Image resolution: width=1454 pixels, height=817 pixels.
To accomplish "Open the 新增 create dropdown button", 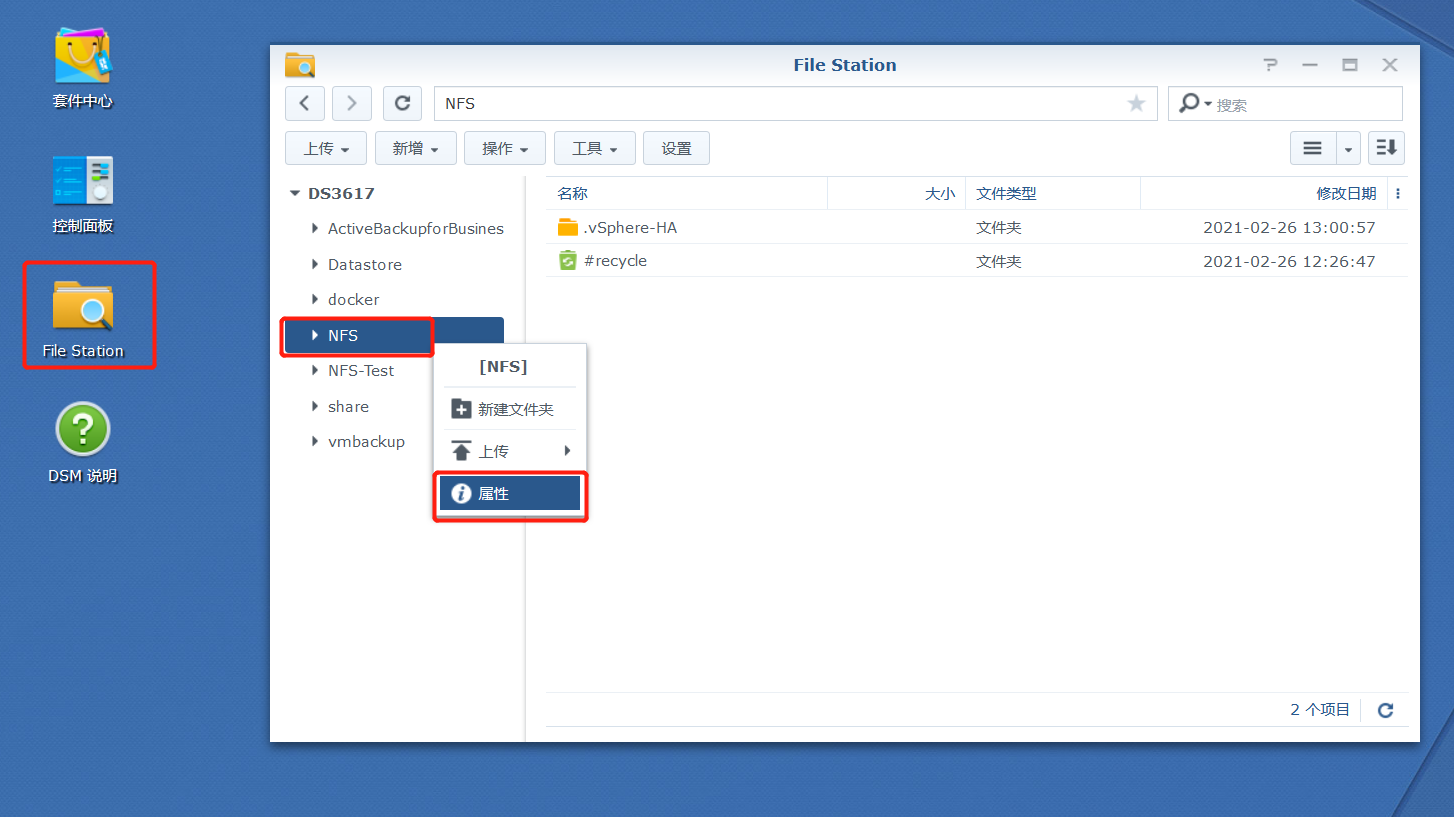I will (416, 148).
